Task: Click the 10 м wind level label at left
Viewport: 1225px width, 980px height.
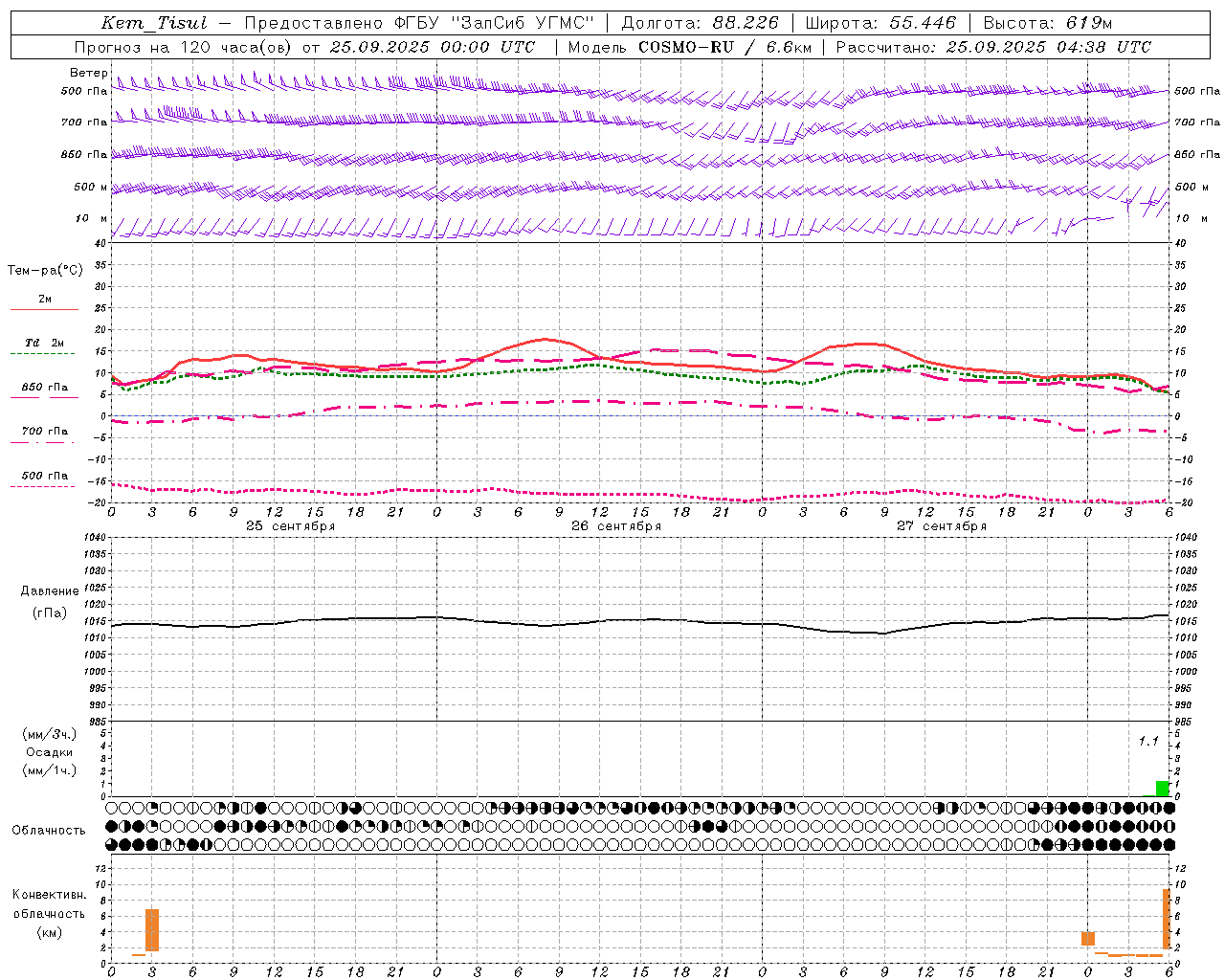Action: tap(91, 218)
